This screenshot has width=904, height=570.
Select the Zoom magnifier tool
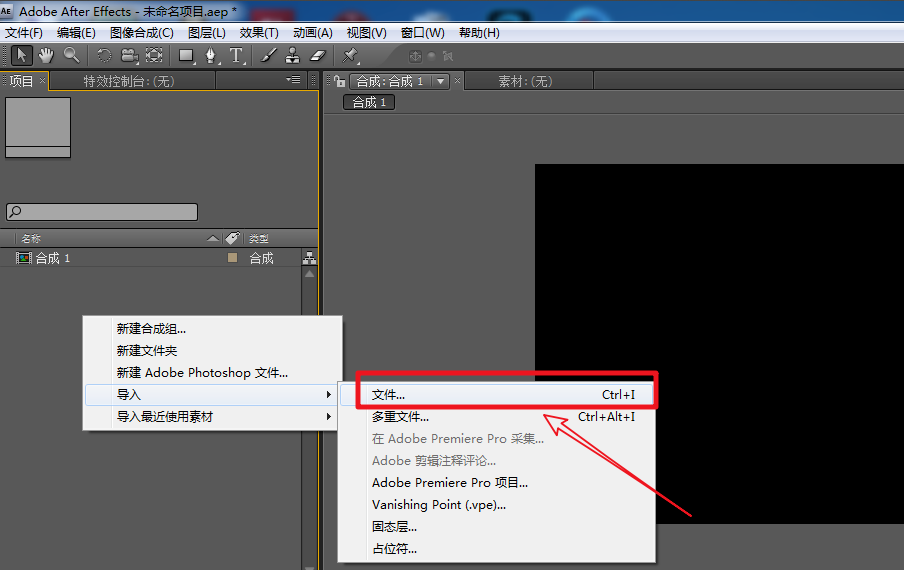coord(71,56)
